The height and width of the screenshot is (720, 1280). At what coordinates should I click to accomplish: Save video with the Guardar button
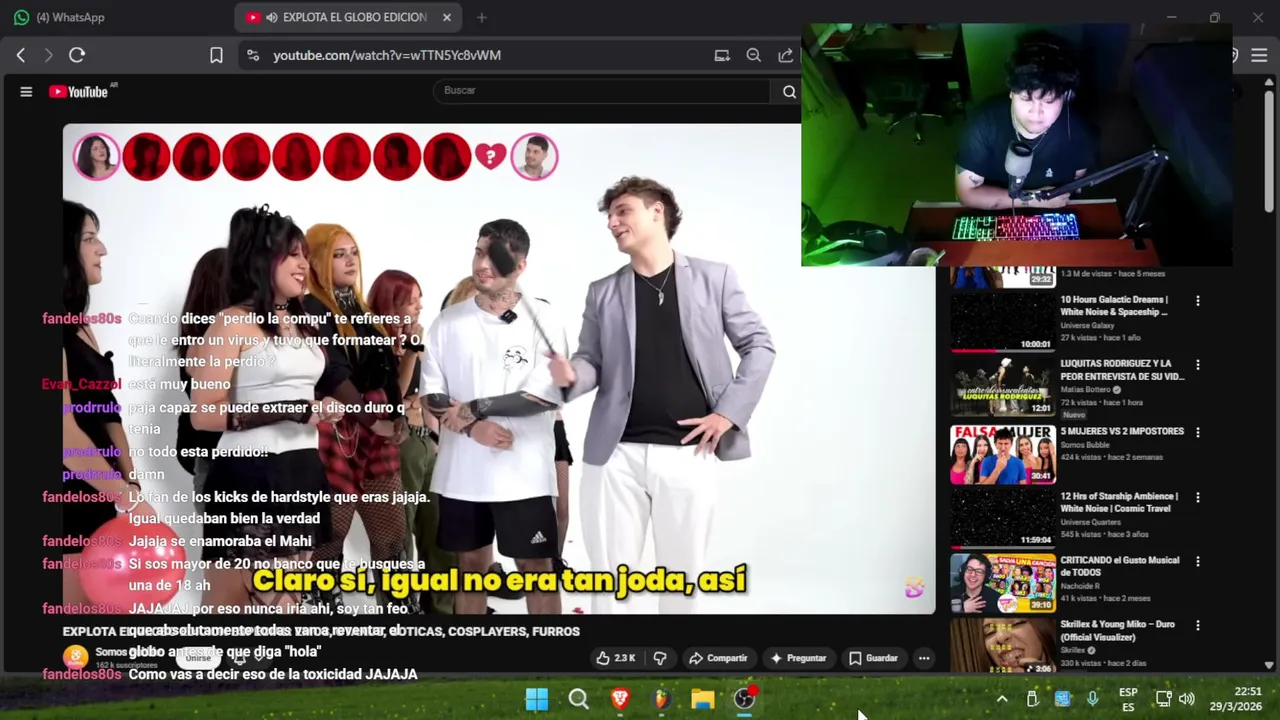873,658
